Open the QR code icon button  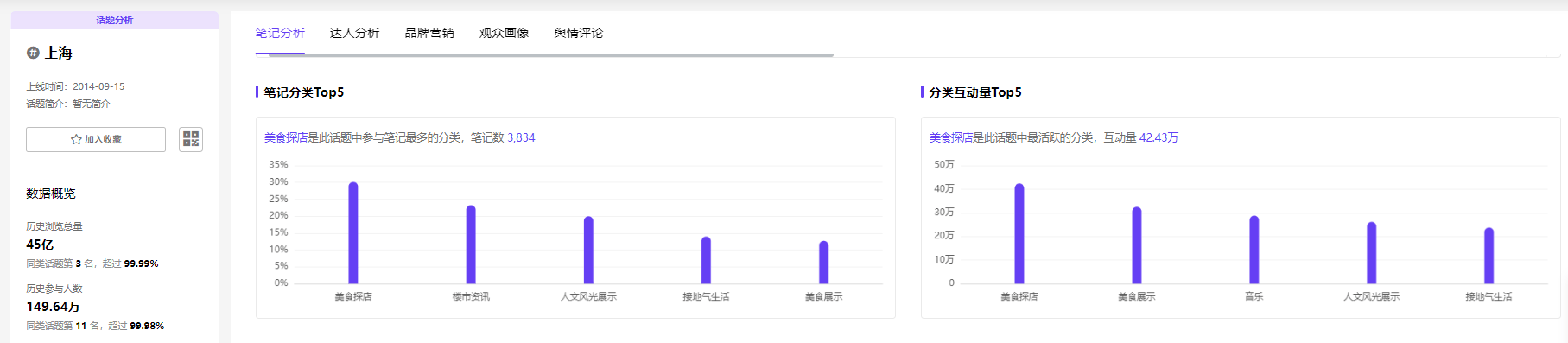[x=191, y=139]
